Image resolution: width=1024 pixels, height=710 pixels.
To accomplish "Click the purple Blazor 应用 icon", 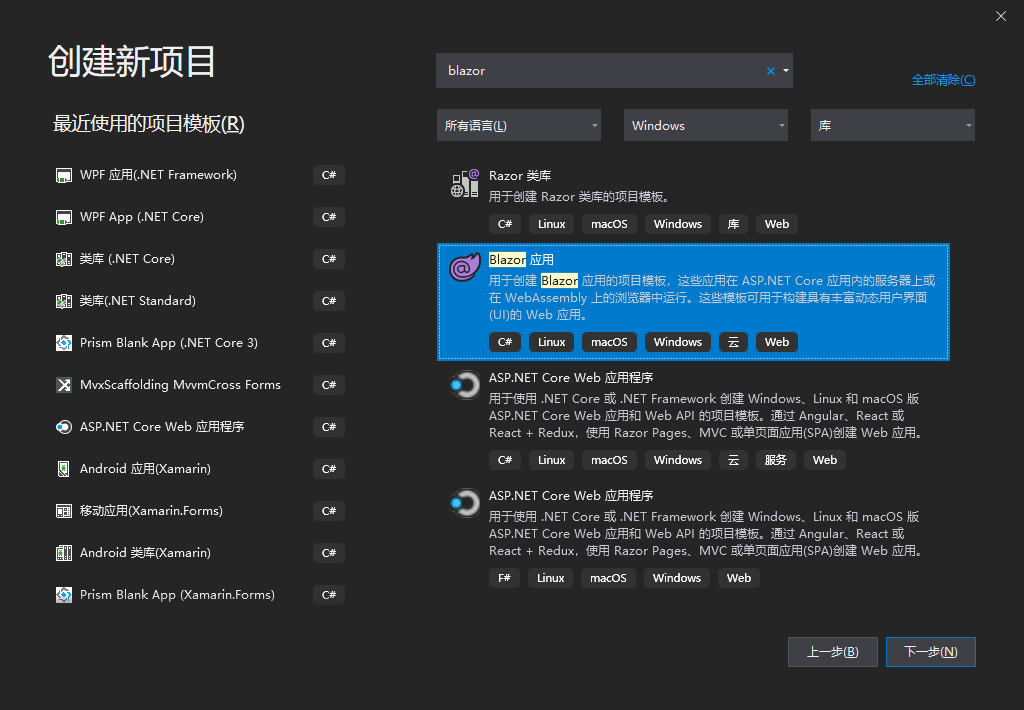I will click(x=465, y=266).
